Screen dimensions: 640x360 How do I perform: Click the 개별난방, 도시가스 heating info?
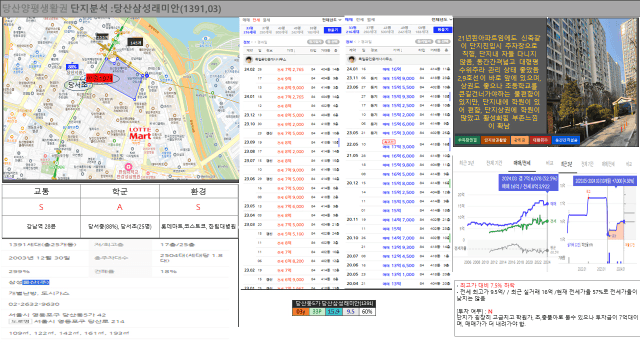(x=39, y=293)
